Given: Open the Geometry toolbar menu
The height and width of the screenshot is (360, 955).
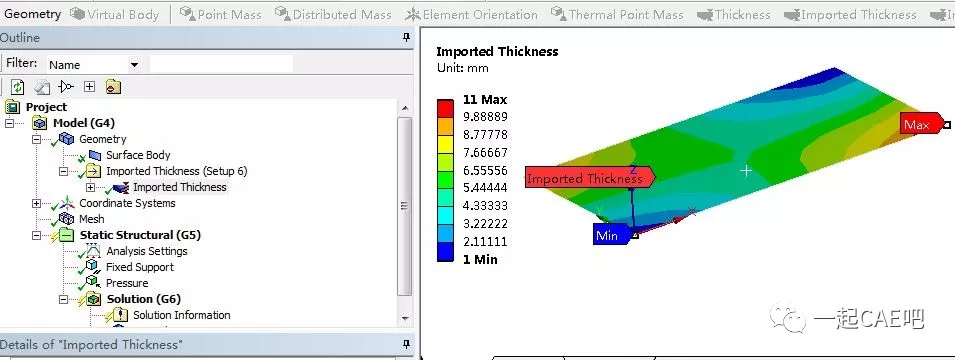Looking at the screenshot, I should [33, 14].
